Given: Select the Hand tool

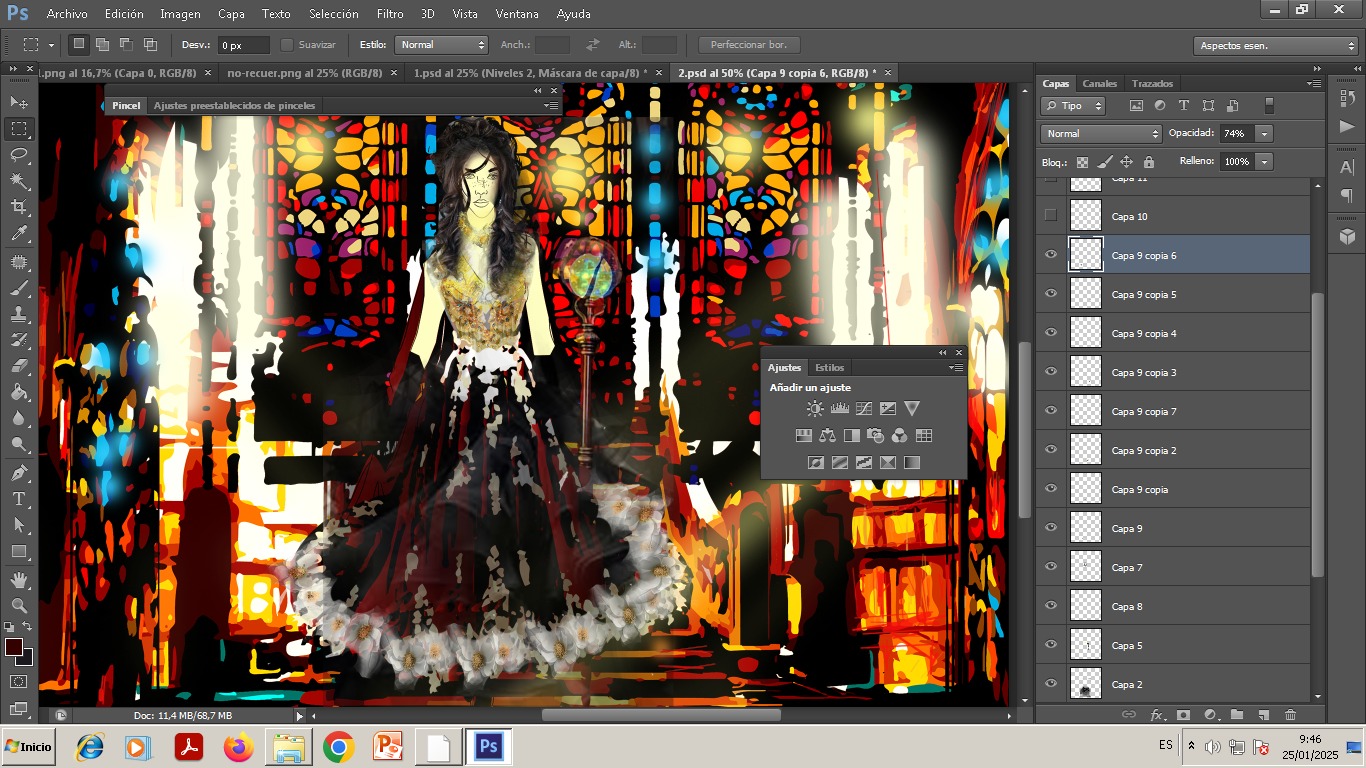Looking at the screenshot, I should click(x=19, y=579).
